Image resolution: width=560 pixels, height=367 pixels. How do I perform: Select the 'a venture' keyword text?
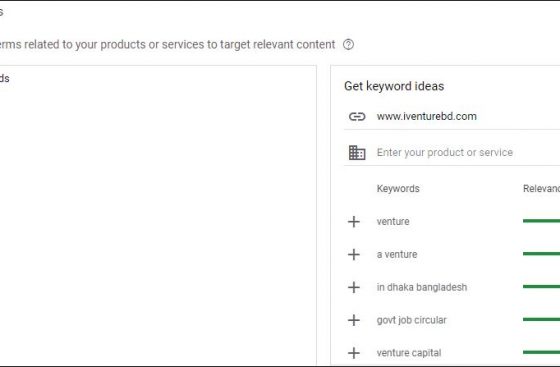[397, 255]
